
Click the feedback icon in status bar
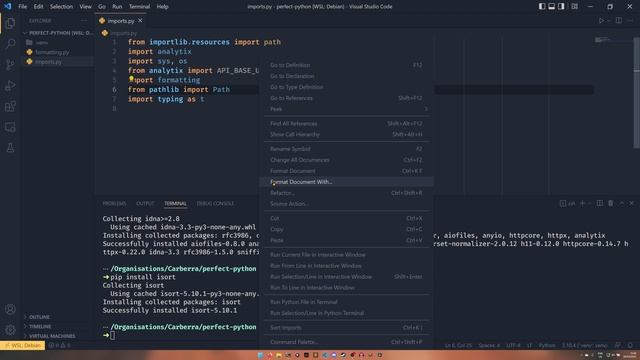point(618,345)
